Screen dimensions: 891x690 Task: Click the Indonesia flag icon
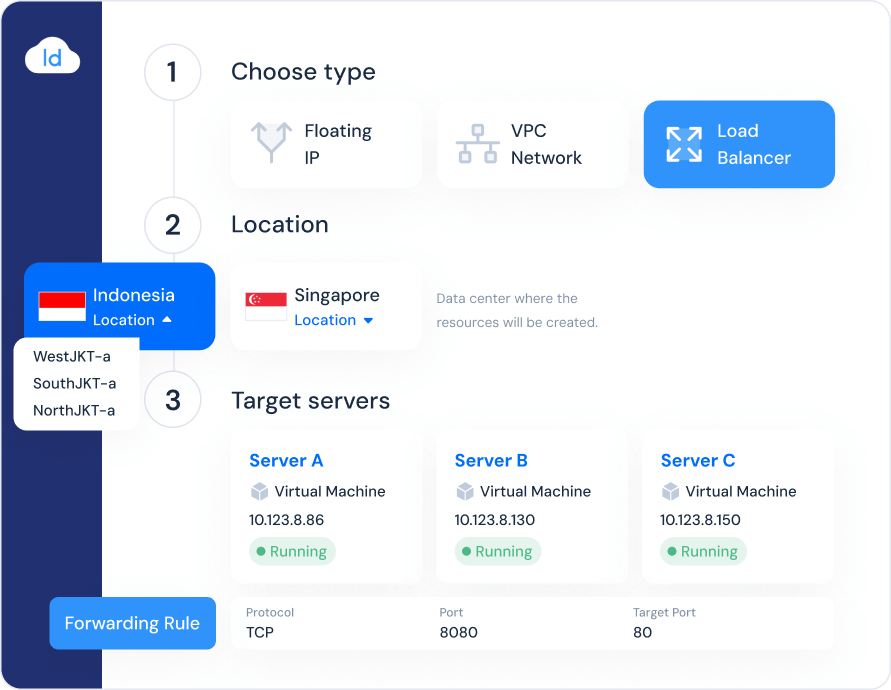coord(62,306)
